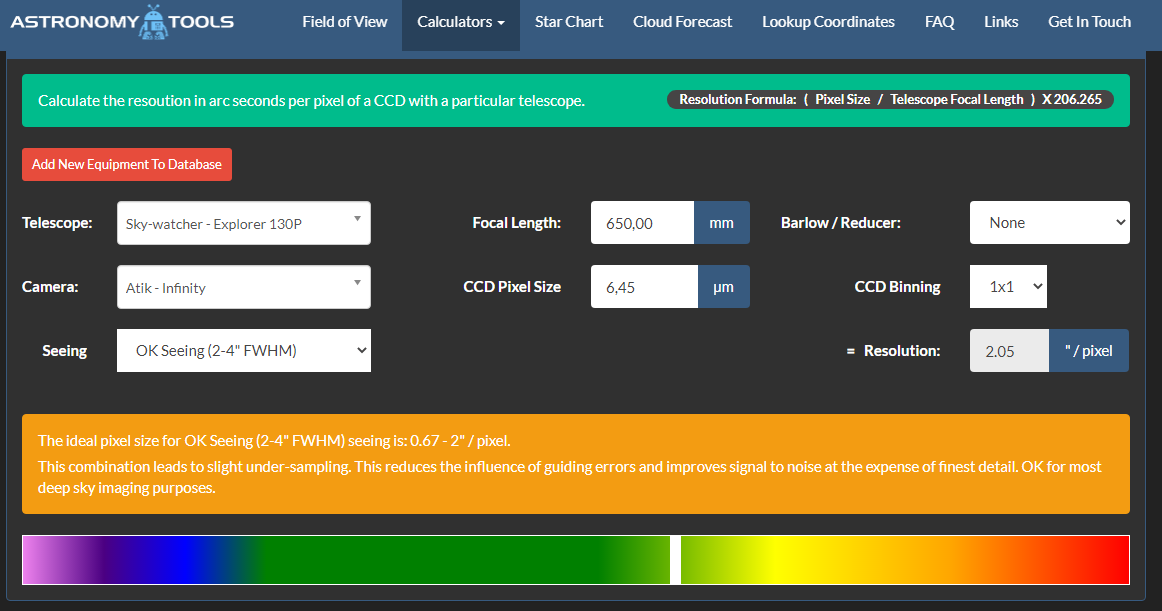
Task: Click the CCD Pixel Size input field
Action: (644, 286)
